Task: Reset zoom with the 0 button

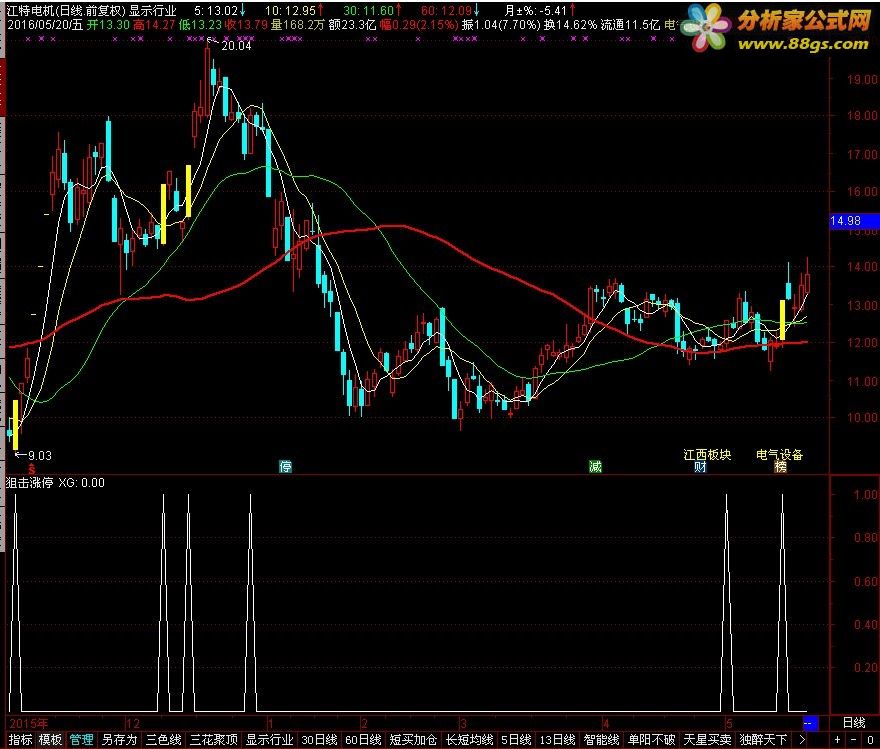Action: pos(870,739)
